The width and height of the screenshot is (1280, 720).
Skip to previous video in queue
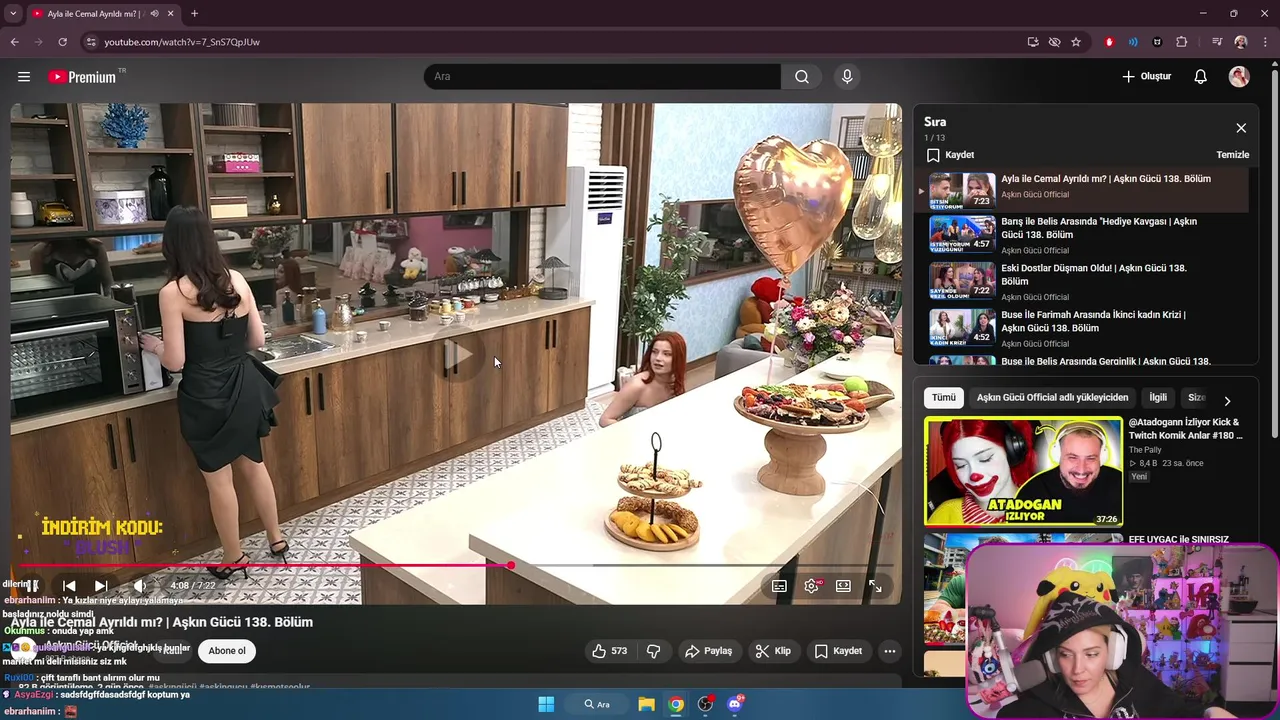(x=69, y=586)
